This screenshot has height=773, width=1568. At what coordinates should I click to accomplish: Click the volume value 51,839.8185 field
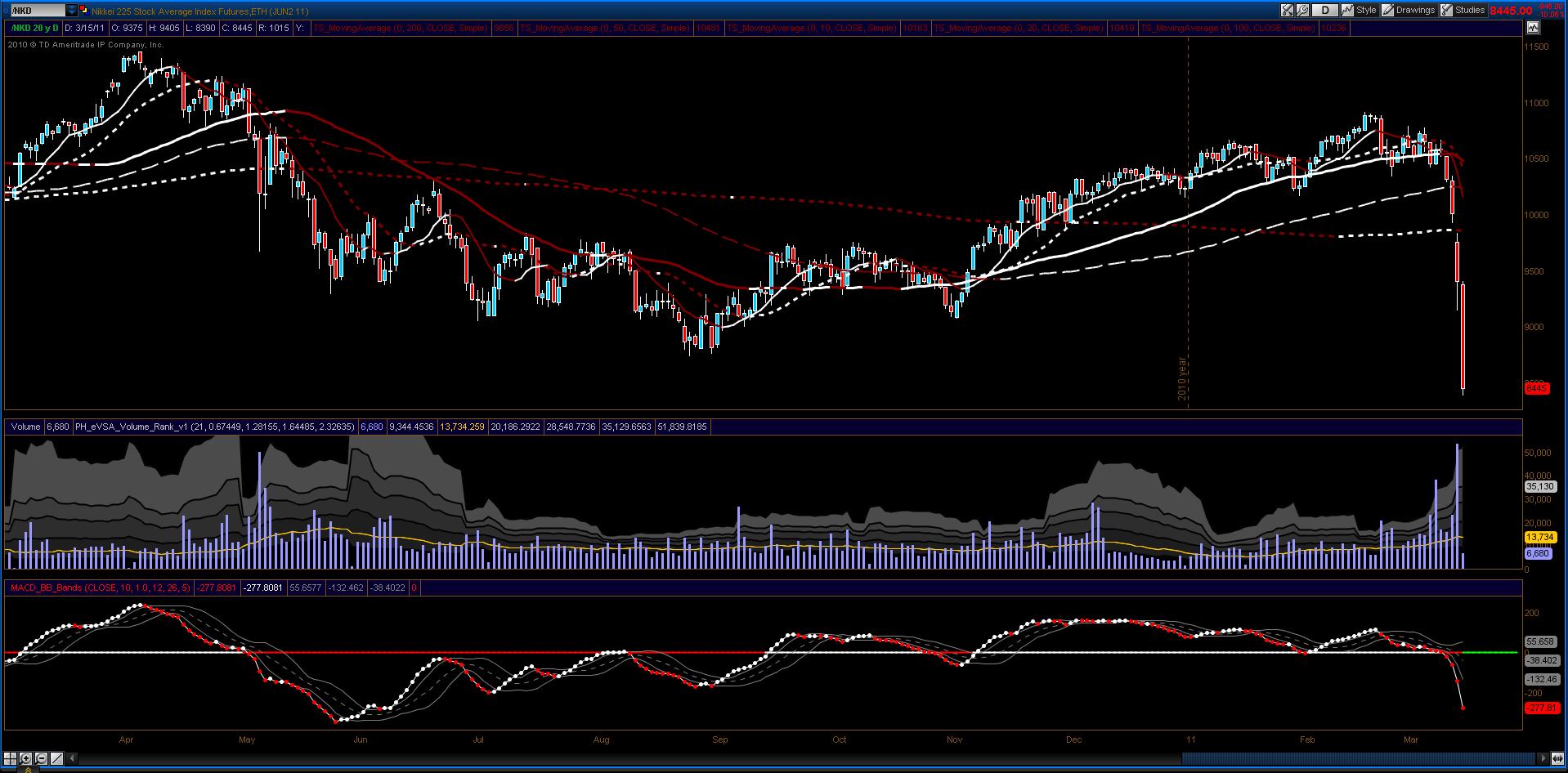point(682,427)
